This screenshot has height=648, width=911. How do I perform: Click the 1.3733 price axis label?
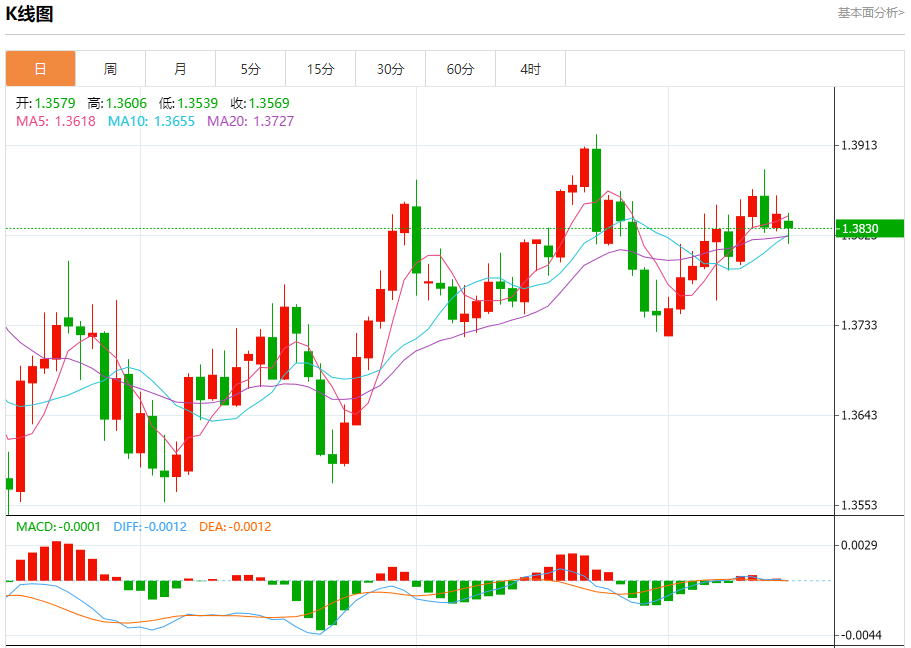[x=859, y=325]
